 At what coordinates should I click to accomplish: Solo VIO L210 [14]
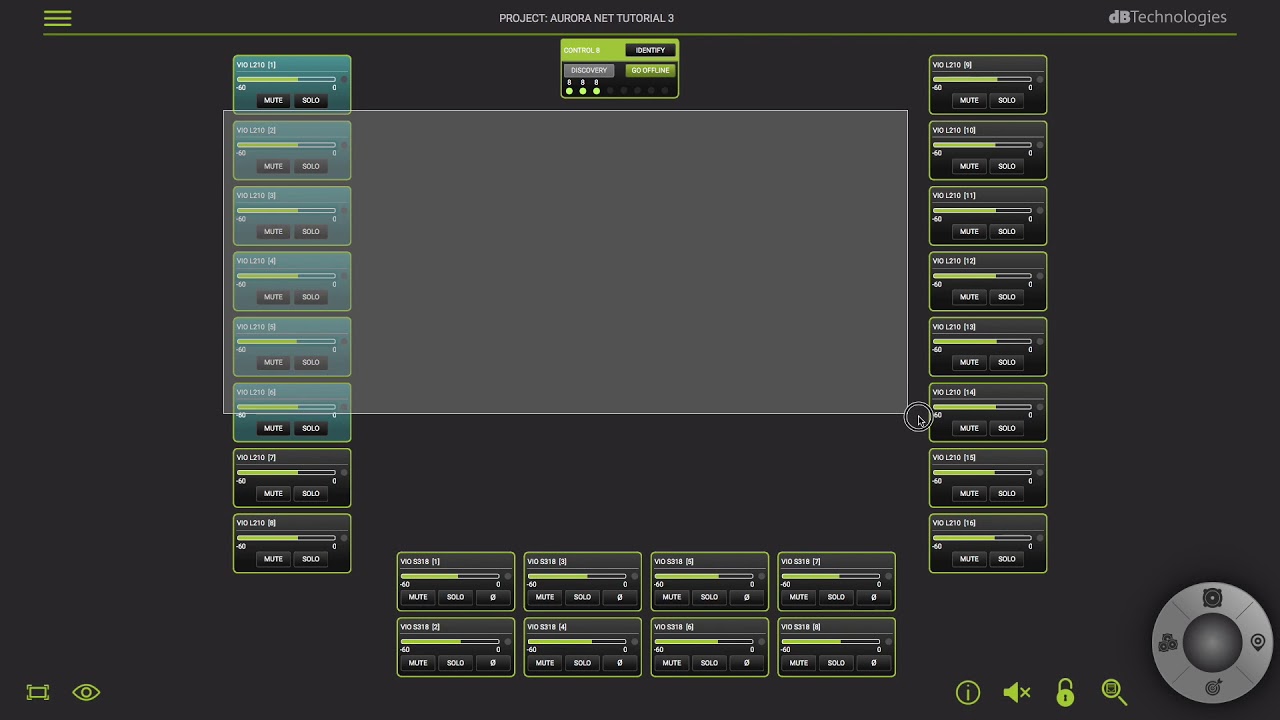[x=1007, y=428]
